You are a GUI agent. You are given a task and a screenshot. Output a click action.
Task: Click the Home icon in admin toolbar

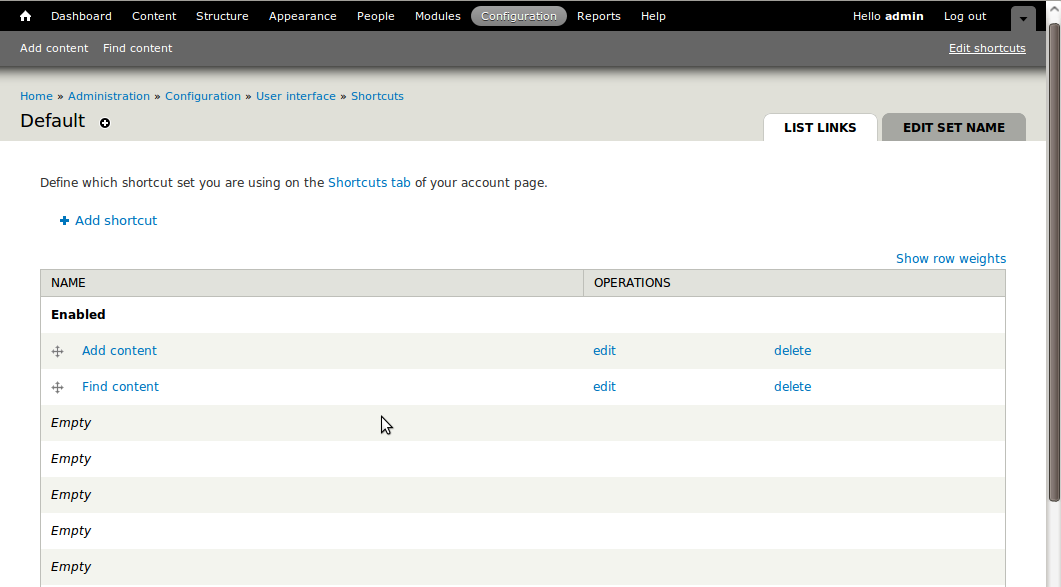25,16
